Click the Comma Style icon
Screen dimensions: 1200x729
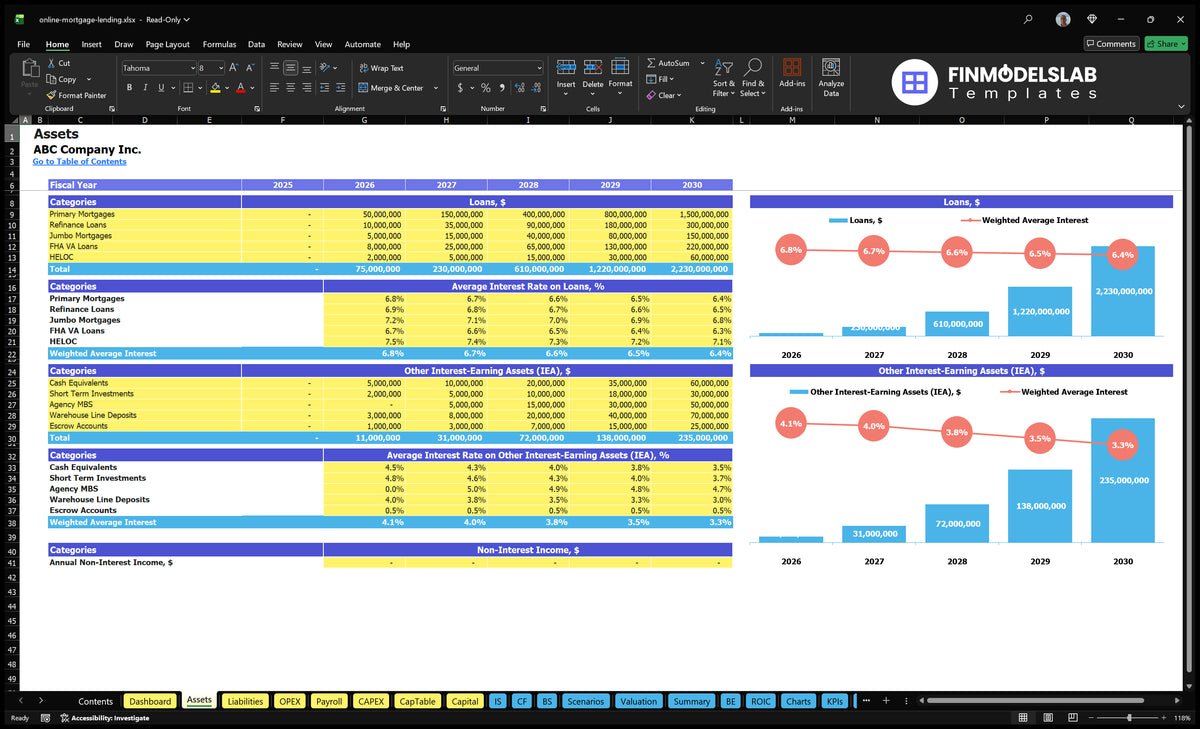502,88
